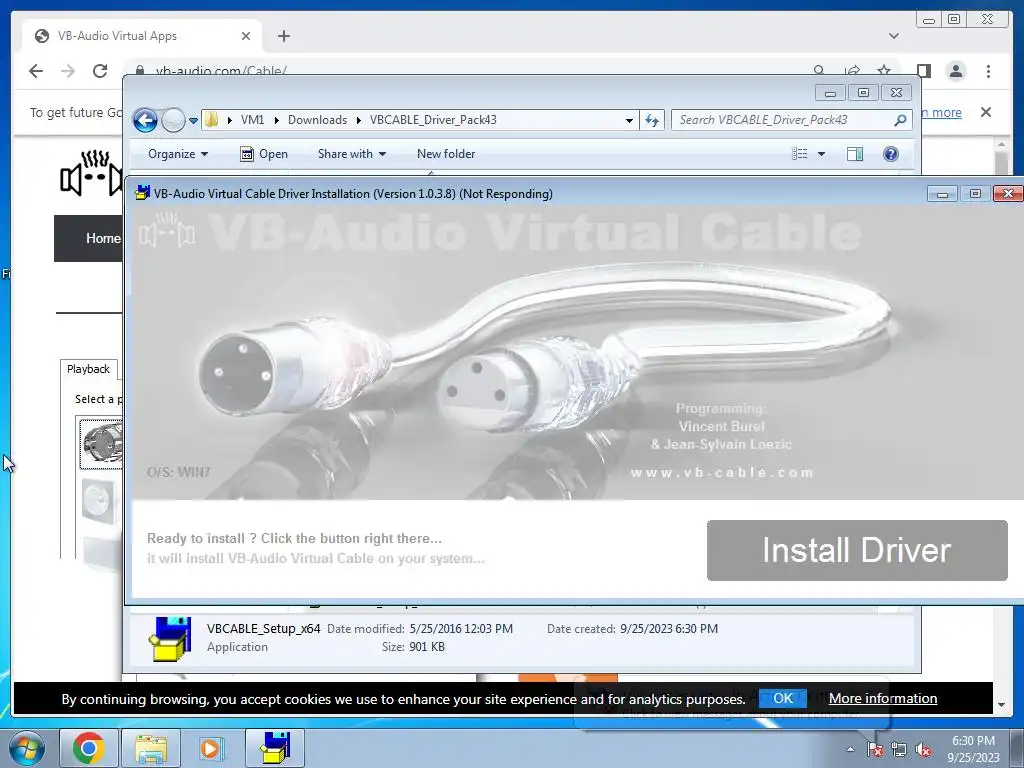Refresh the Explorer folder view
The width and height of the screenshot is (1024, 768).
(652, 120)
